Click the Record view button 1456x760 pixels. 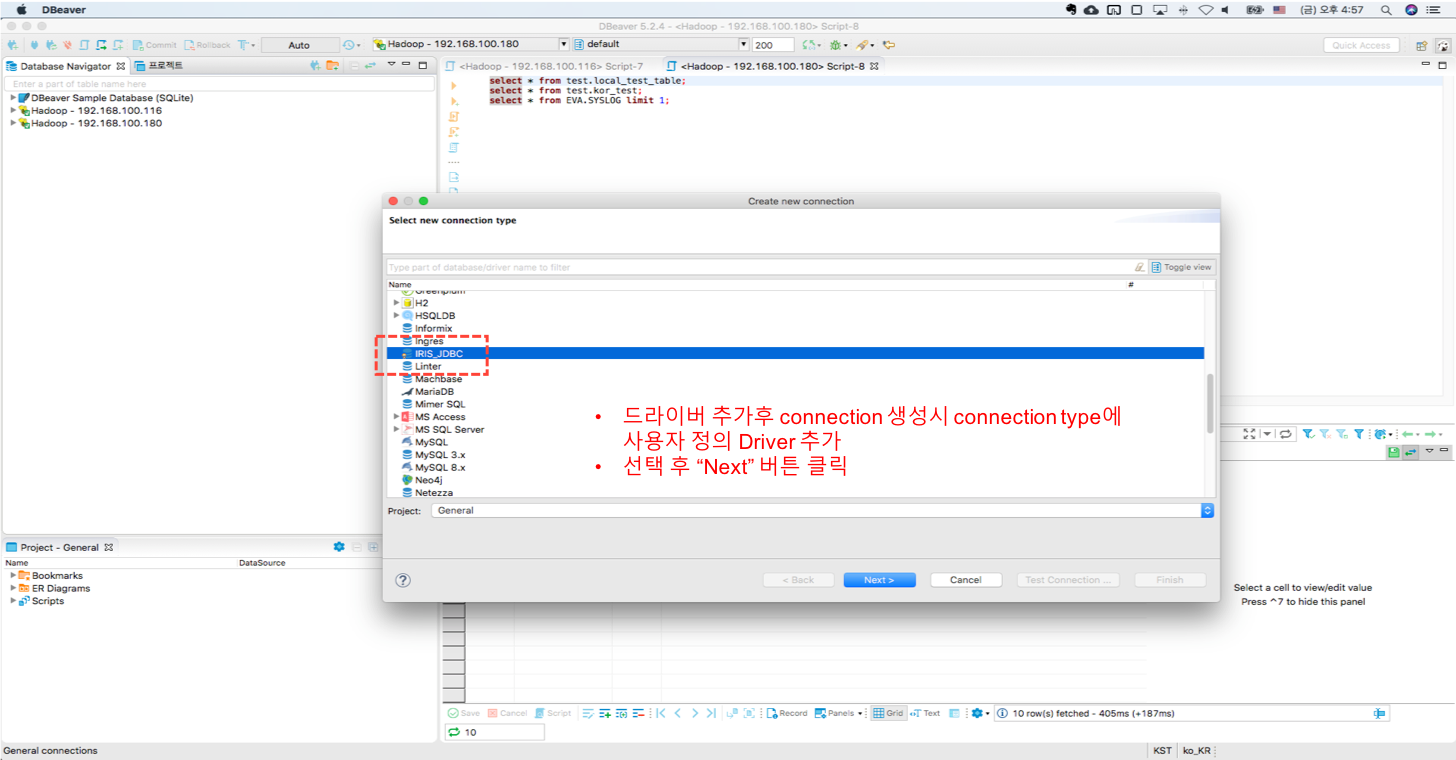pos(787,713)
